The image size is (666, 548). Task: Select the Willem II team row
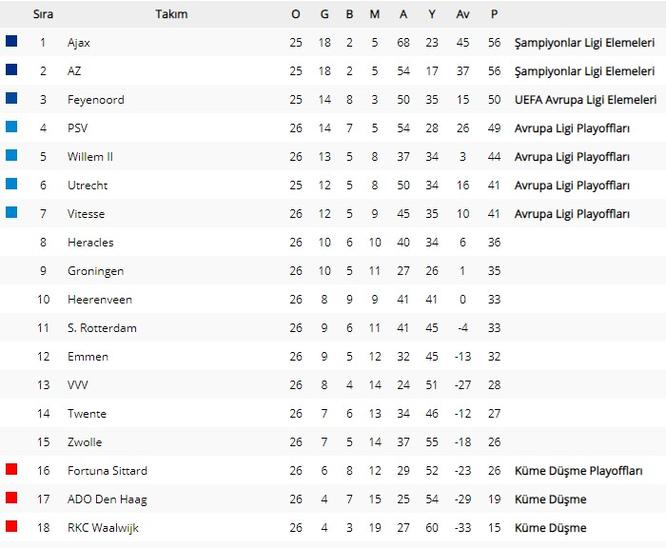coord(333,157)
